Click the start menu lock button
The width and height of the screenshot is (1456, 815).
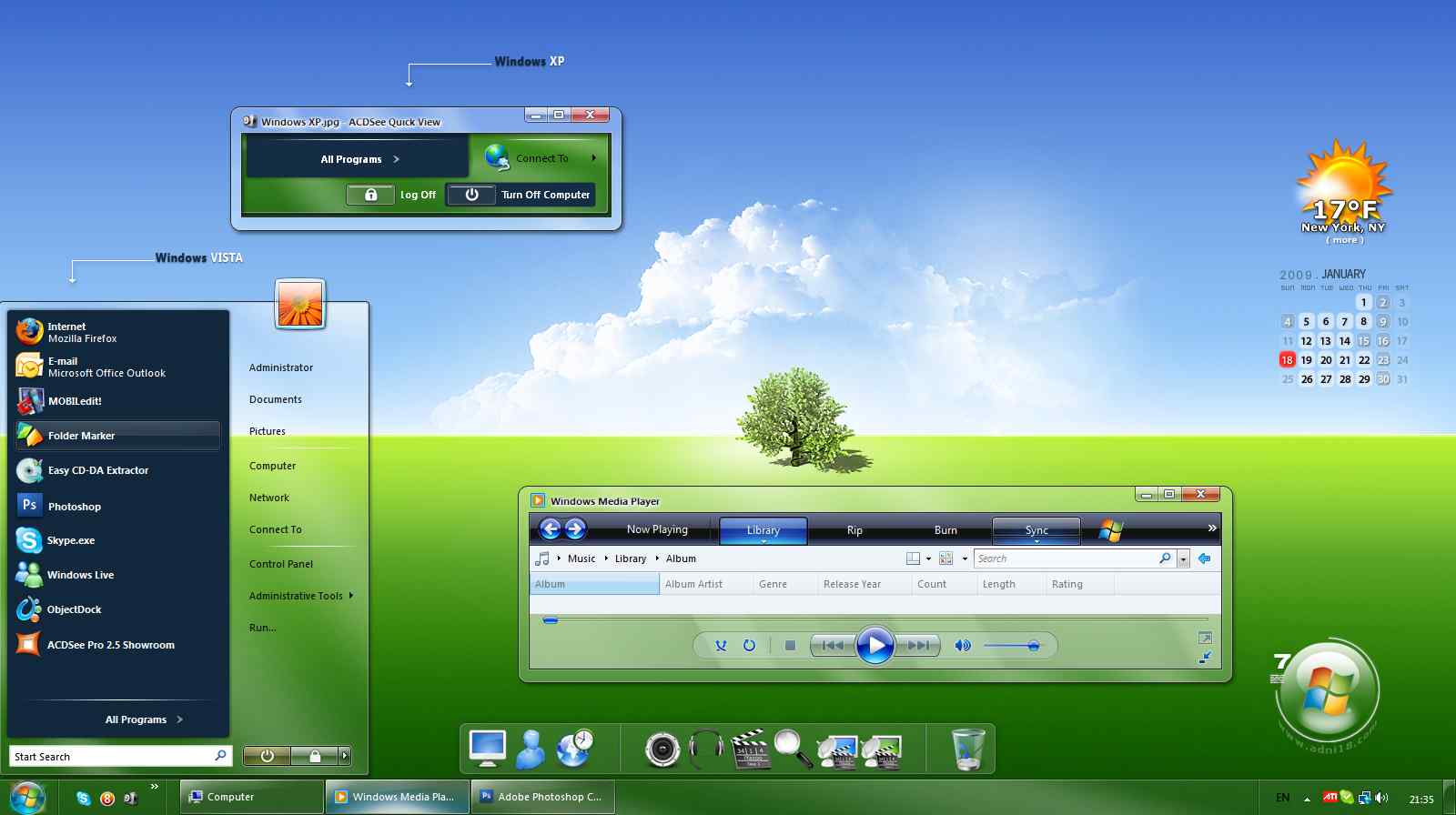[315, 756]
